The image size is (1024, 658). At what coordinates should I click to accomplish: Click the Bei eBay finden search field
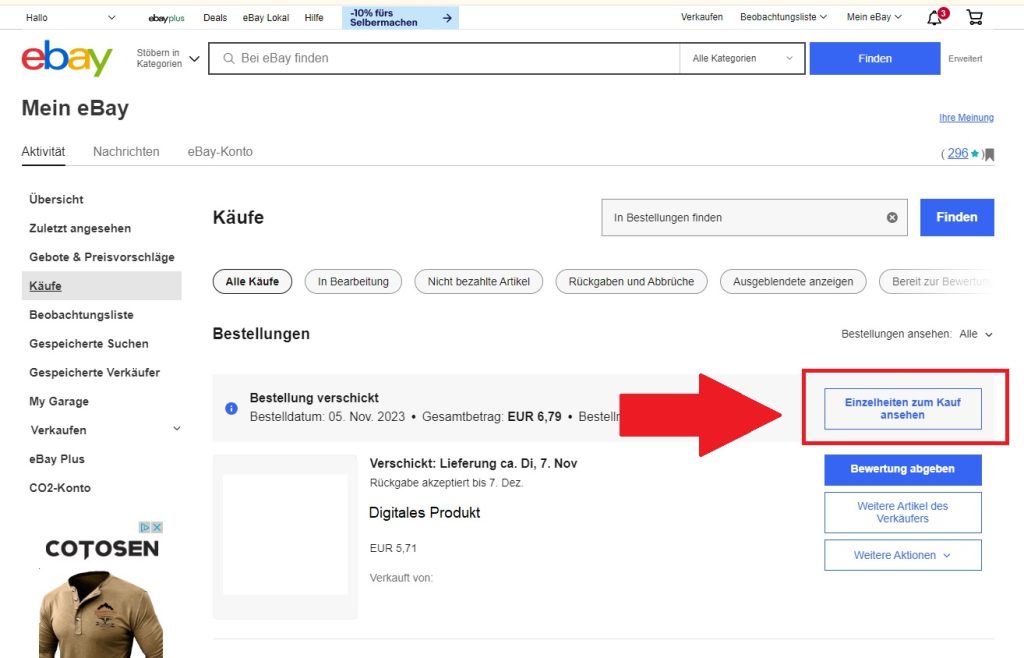tap(450, 59)
